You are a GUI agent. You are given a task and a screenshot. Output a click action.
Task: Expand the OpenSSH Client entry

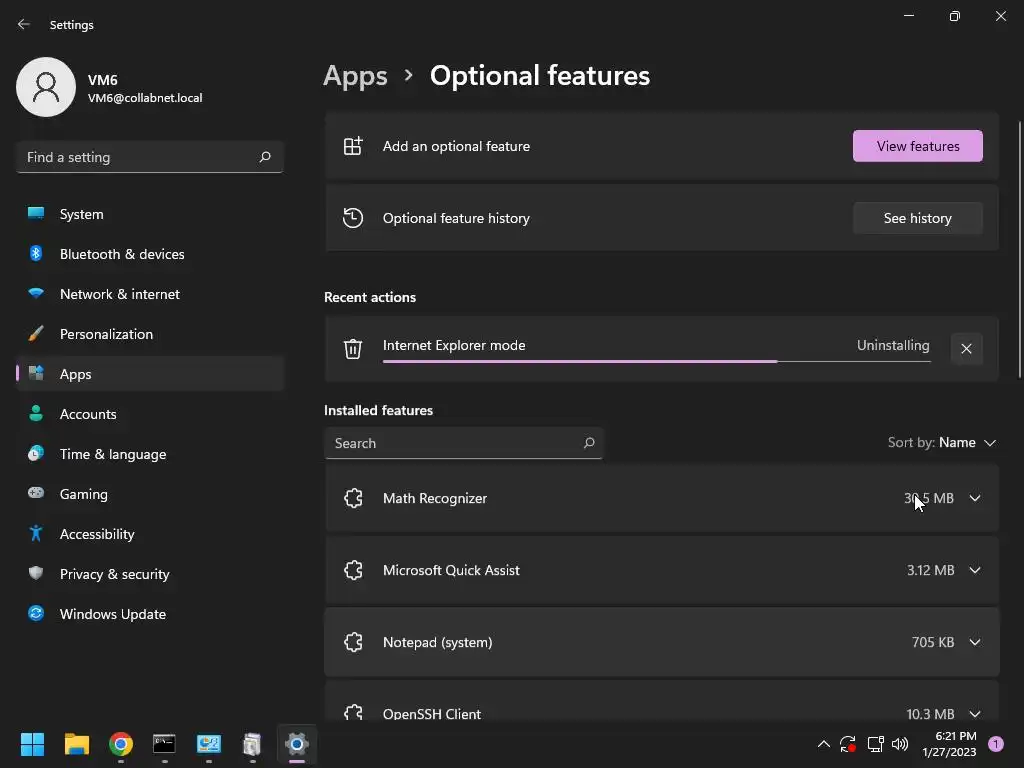point(974,714)
